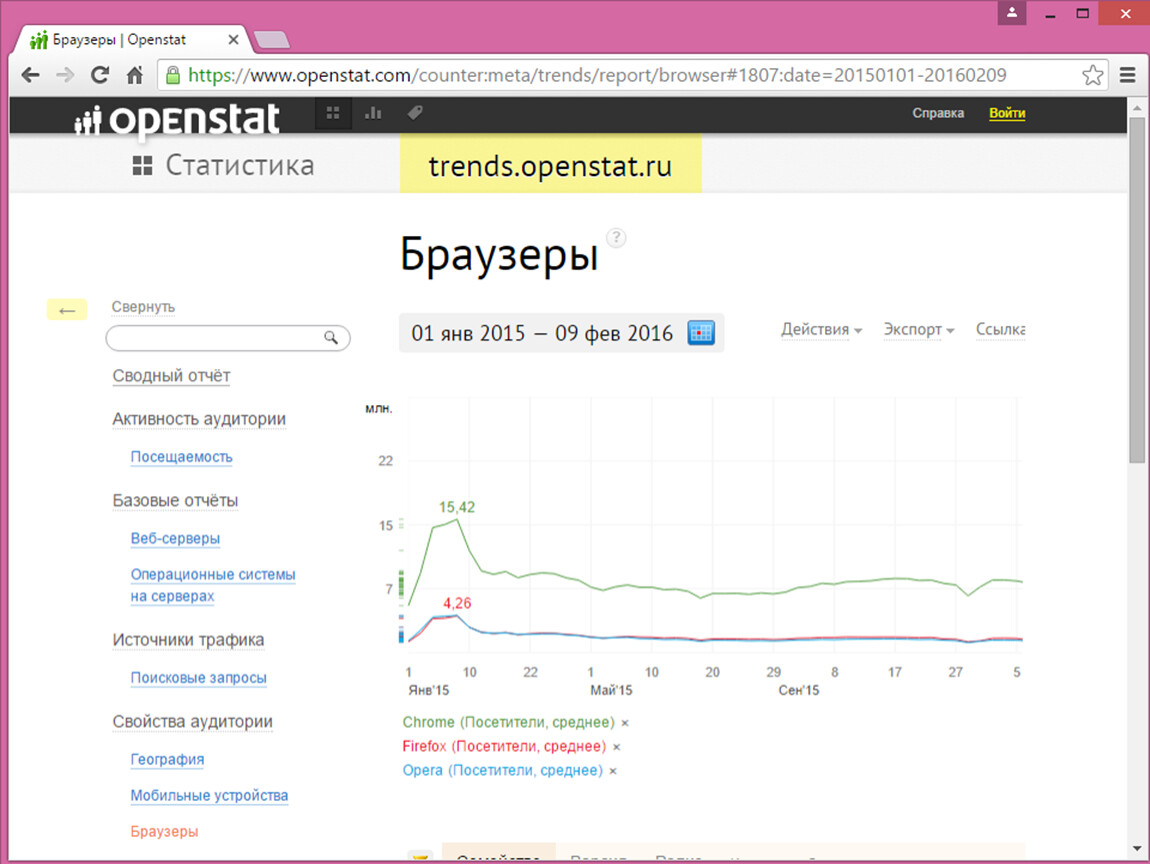Click Opera (Посетители, среднее) legend label
Screen dimensions: 1150x864
[x=502, y=771]
